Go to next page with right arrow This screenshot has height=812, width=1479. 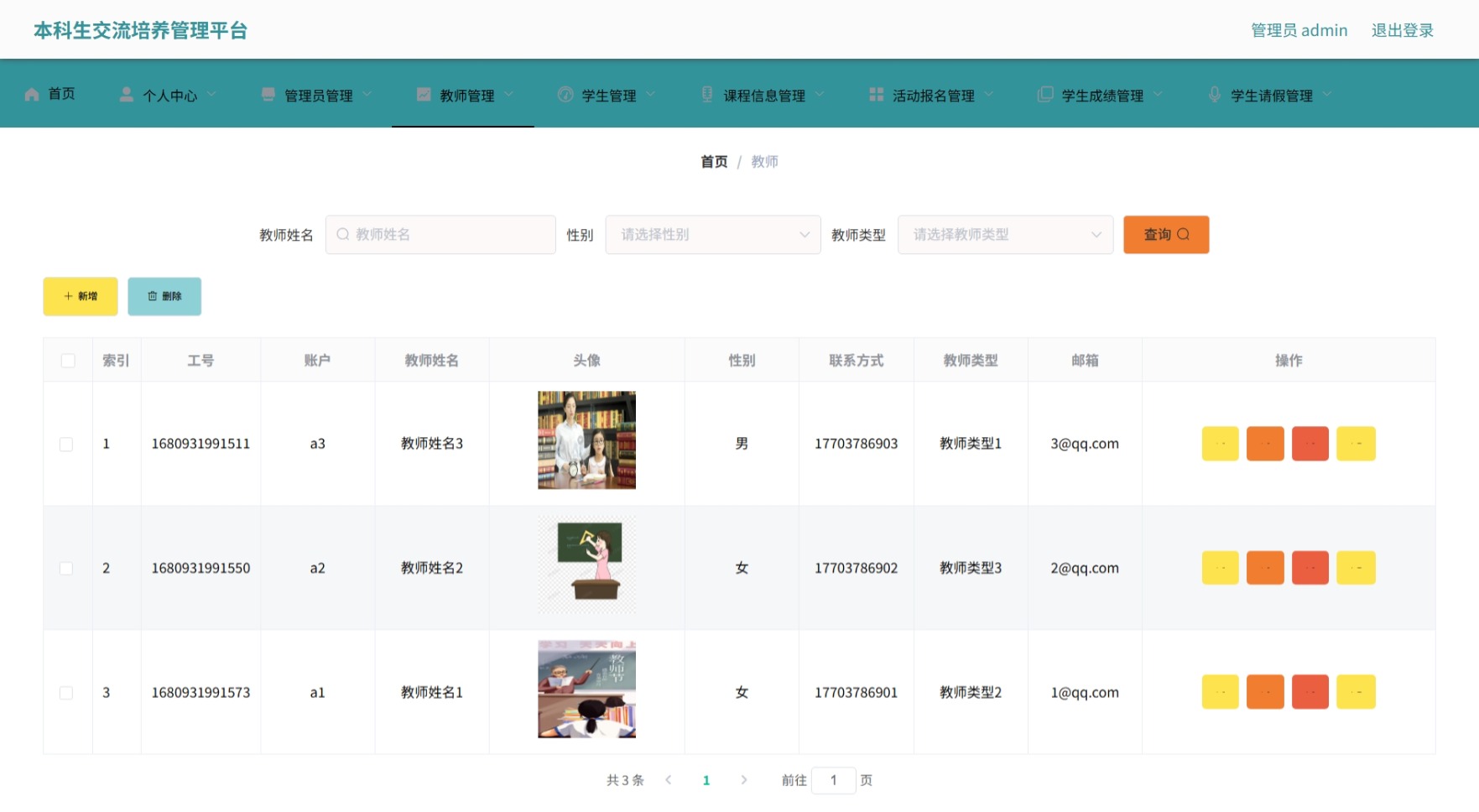coord(744,780)
